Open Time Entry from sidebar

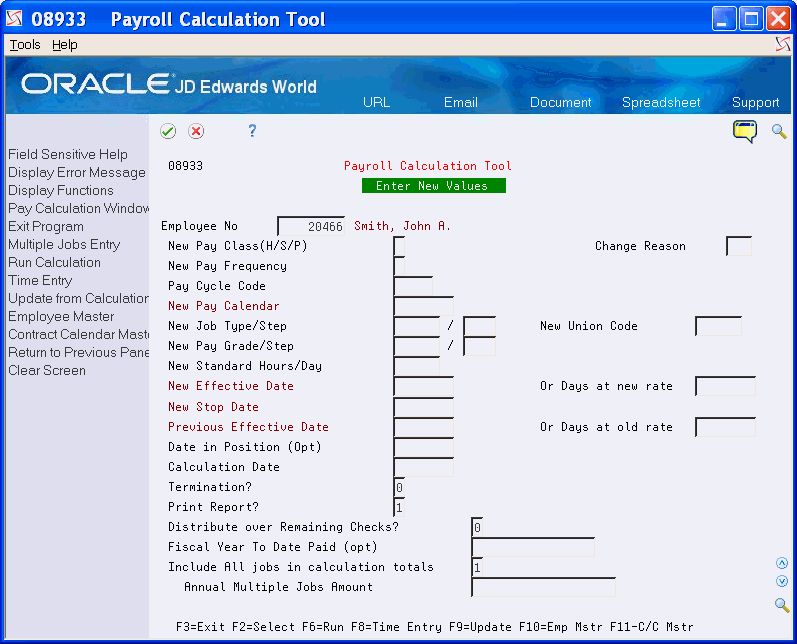coord(40,281)
